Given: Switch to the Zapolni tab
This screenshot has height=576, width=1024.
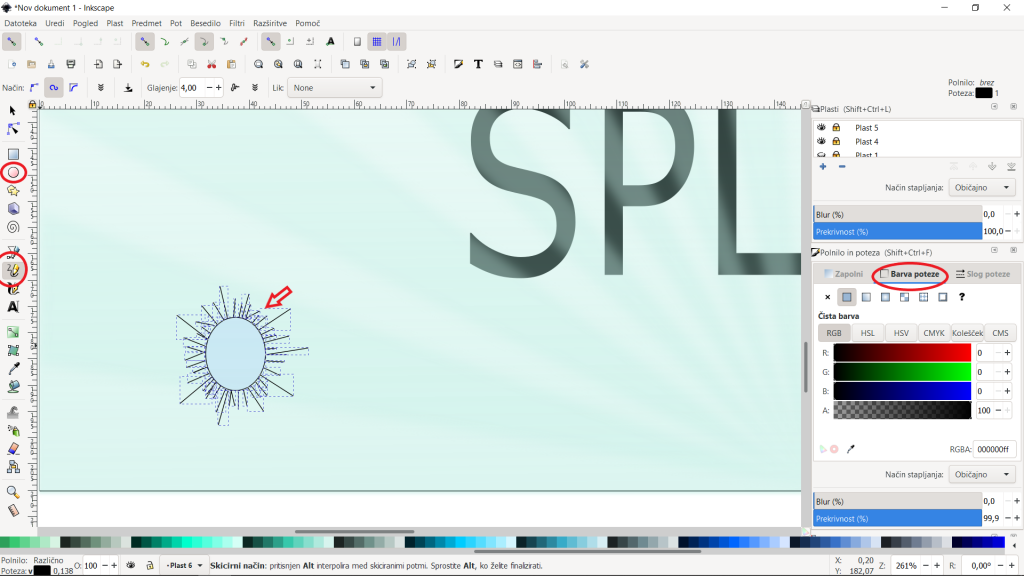Looking at the screenshot, I should (x=844, y=274).
